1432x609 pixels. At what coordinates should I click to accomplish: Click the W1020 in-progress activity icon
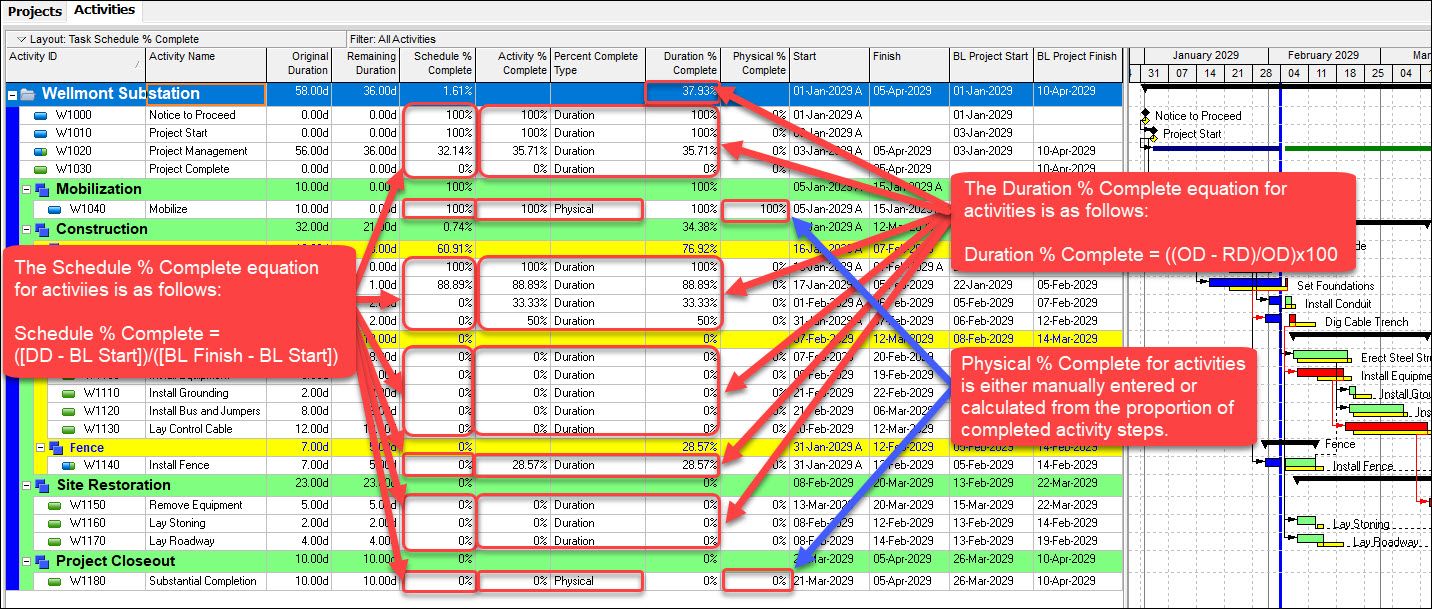coord(41,151)
